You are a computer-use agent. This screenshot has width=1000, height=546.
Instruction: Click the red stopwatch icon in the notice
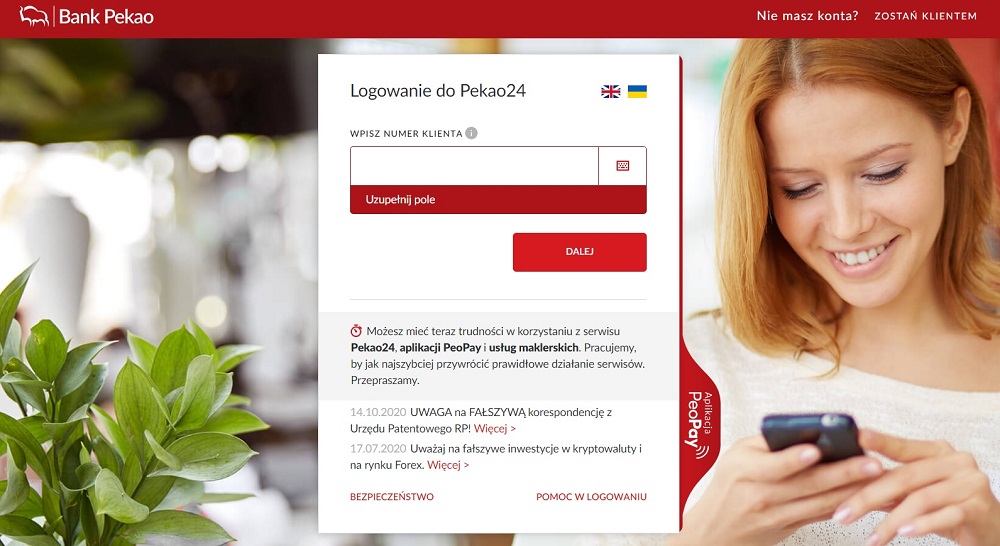click(x=356, y=331)
